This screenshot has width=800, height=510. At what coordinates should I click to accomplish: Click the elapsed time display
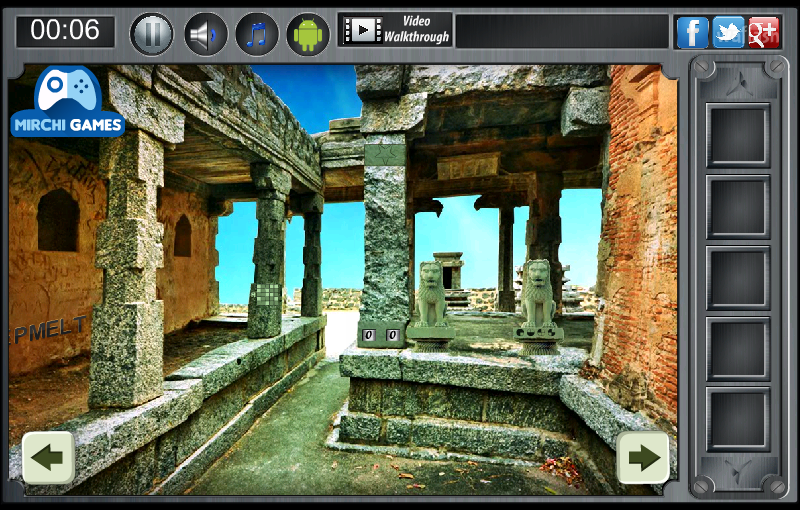(65, 31)
